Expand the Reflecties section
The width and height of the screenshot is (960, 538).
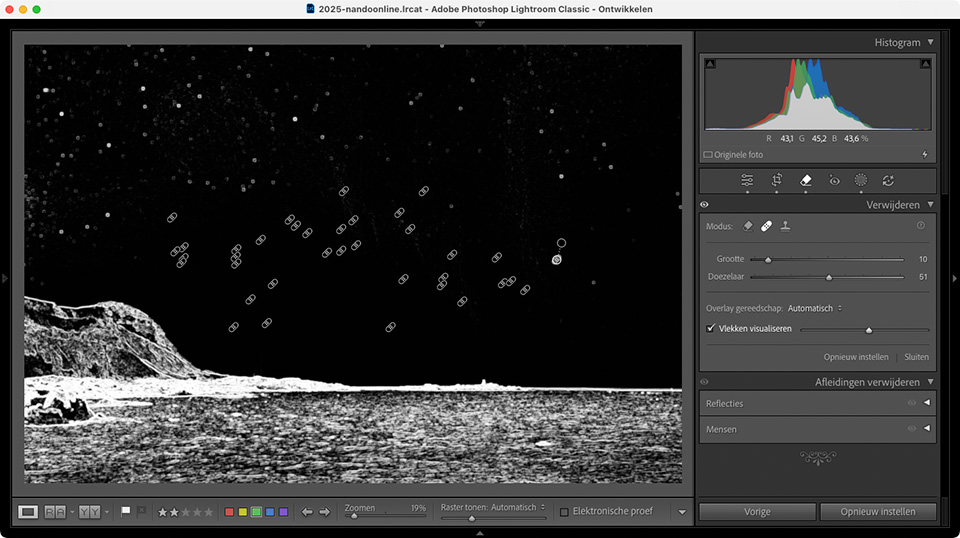pos(927,403)
